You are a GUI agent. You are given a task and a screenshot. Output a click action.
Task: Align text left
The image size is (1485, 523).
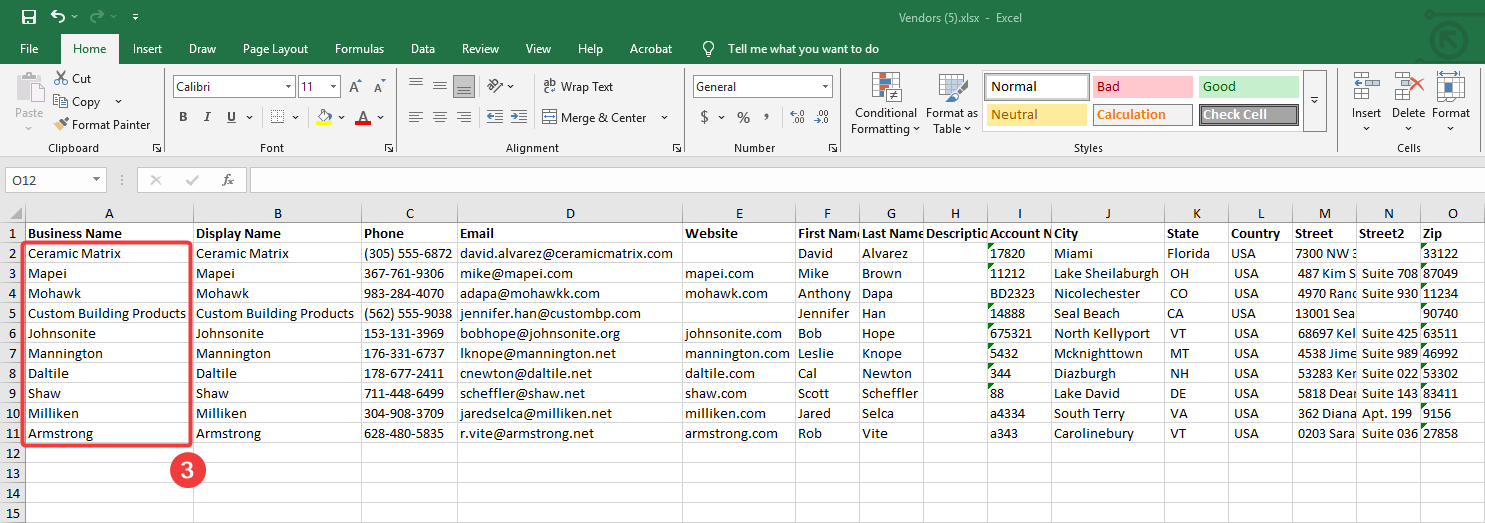(416, 117)
